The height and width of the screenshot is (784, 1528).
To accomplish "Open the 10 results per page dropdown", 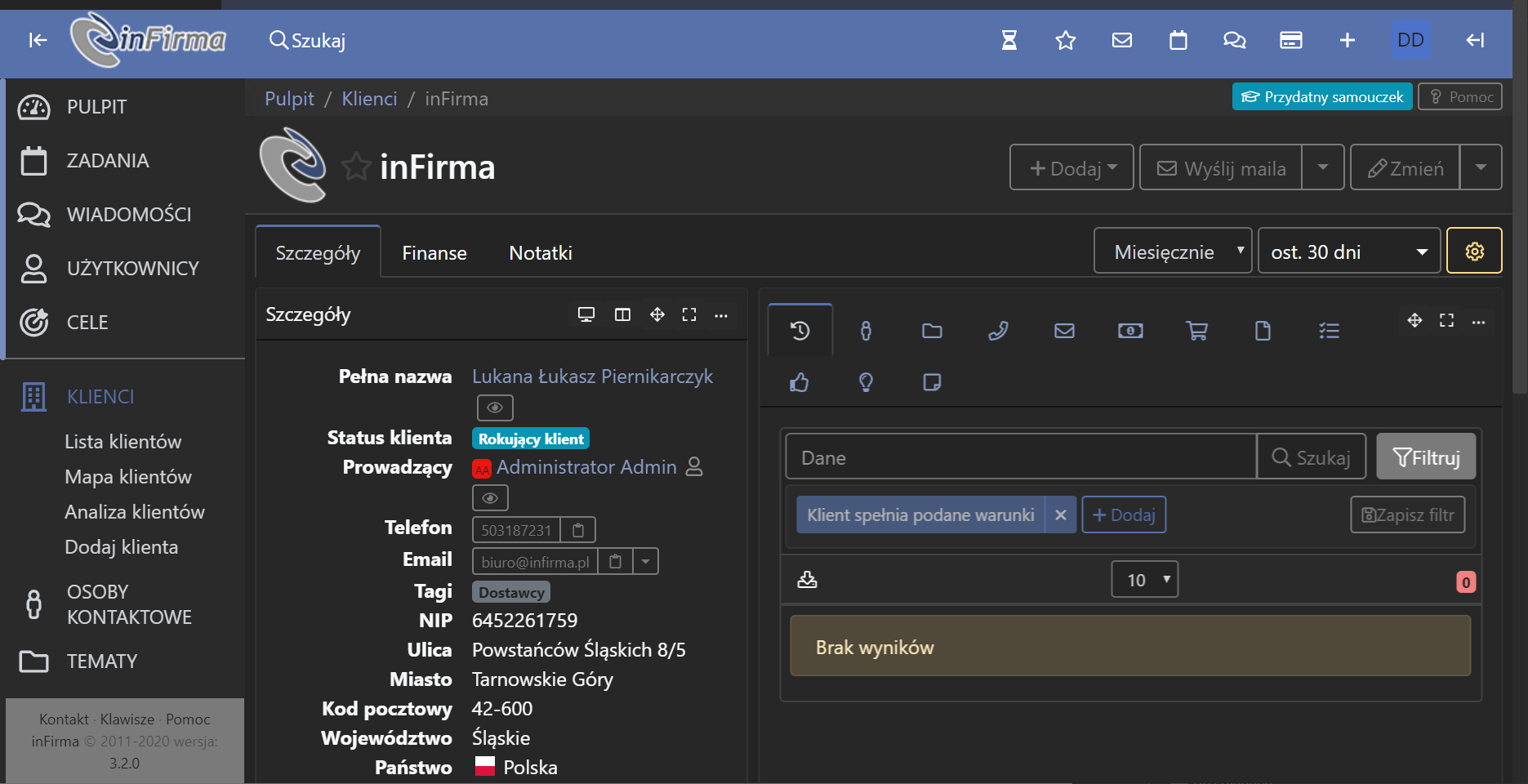I will pos(1145,580).
